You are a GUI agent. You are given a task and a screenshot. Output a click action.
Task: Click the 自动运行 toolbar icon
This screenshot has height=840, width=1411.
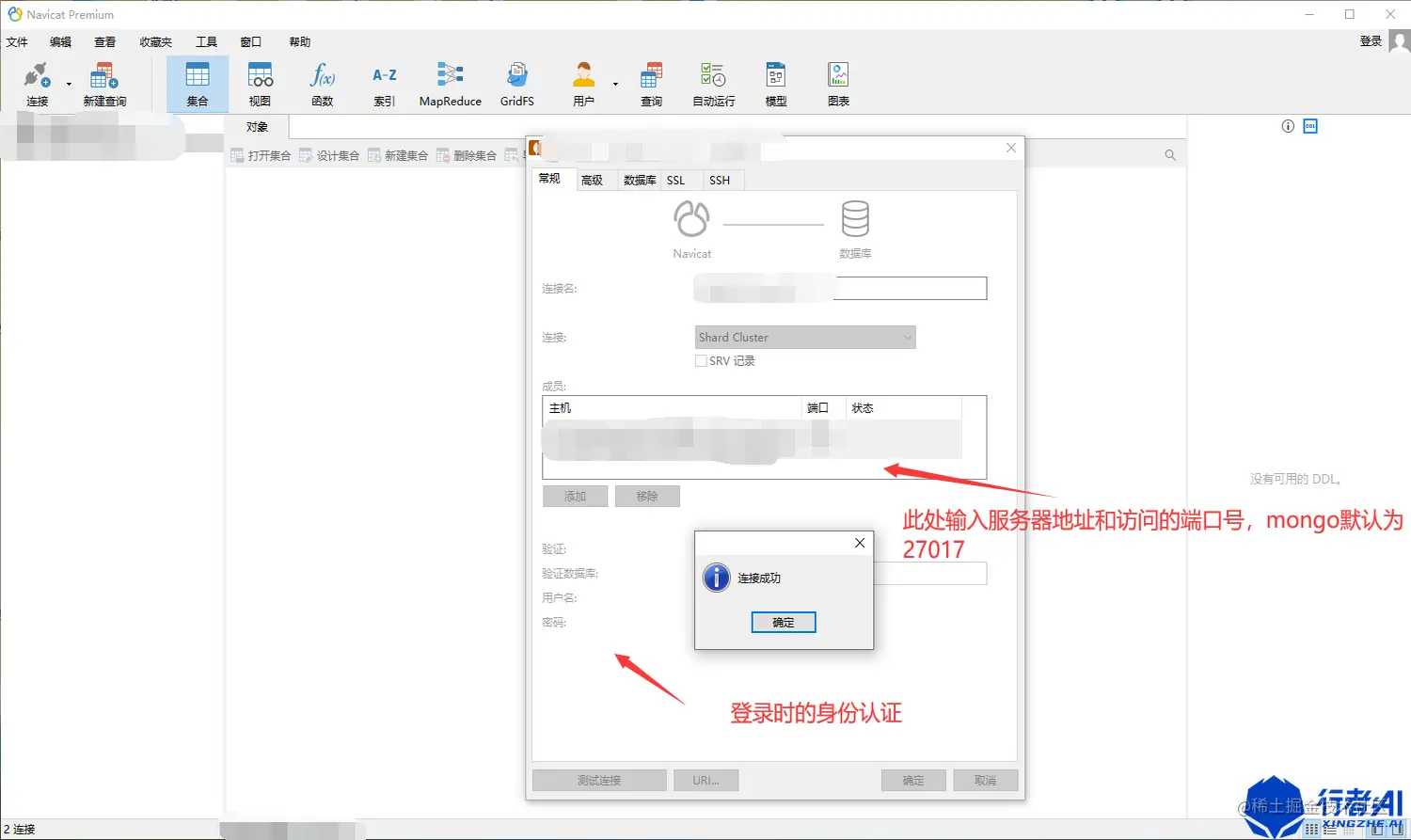[x=714, y=84]
